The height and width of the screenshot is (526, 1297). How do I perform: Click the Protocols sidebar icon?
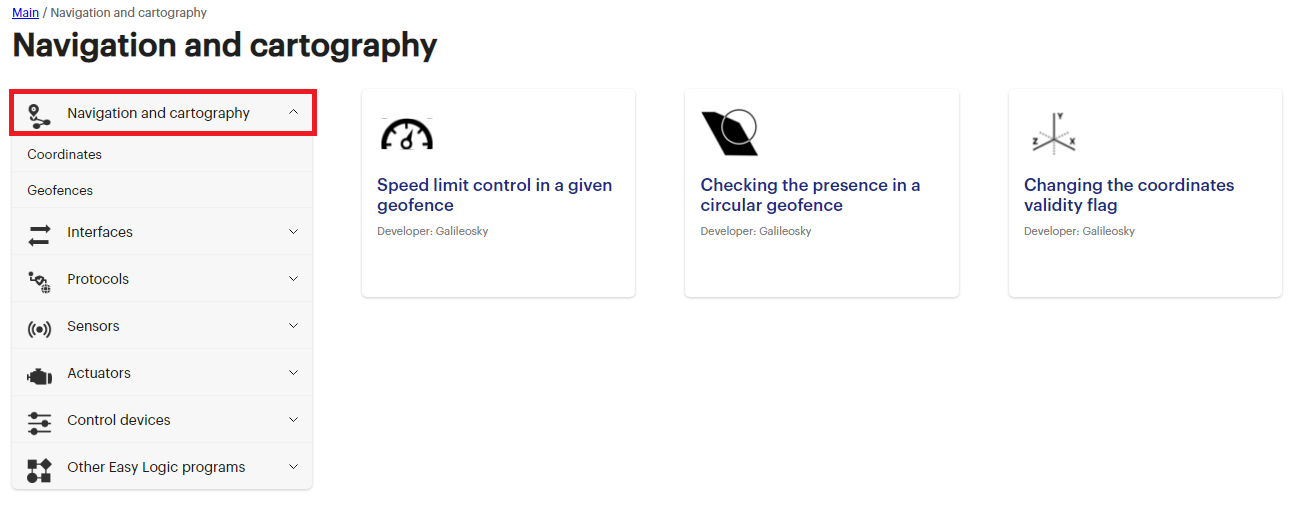[39, 281]
